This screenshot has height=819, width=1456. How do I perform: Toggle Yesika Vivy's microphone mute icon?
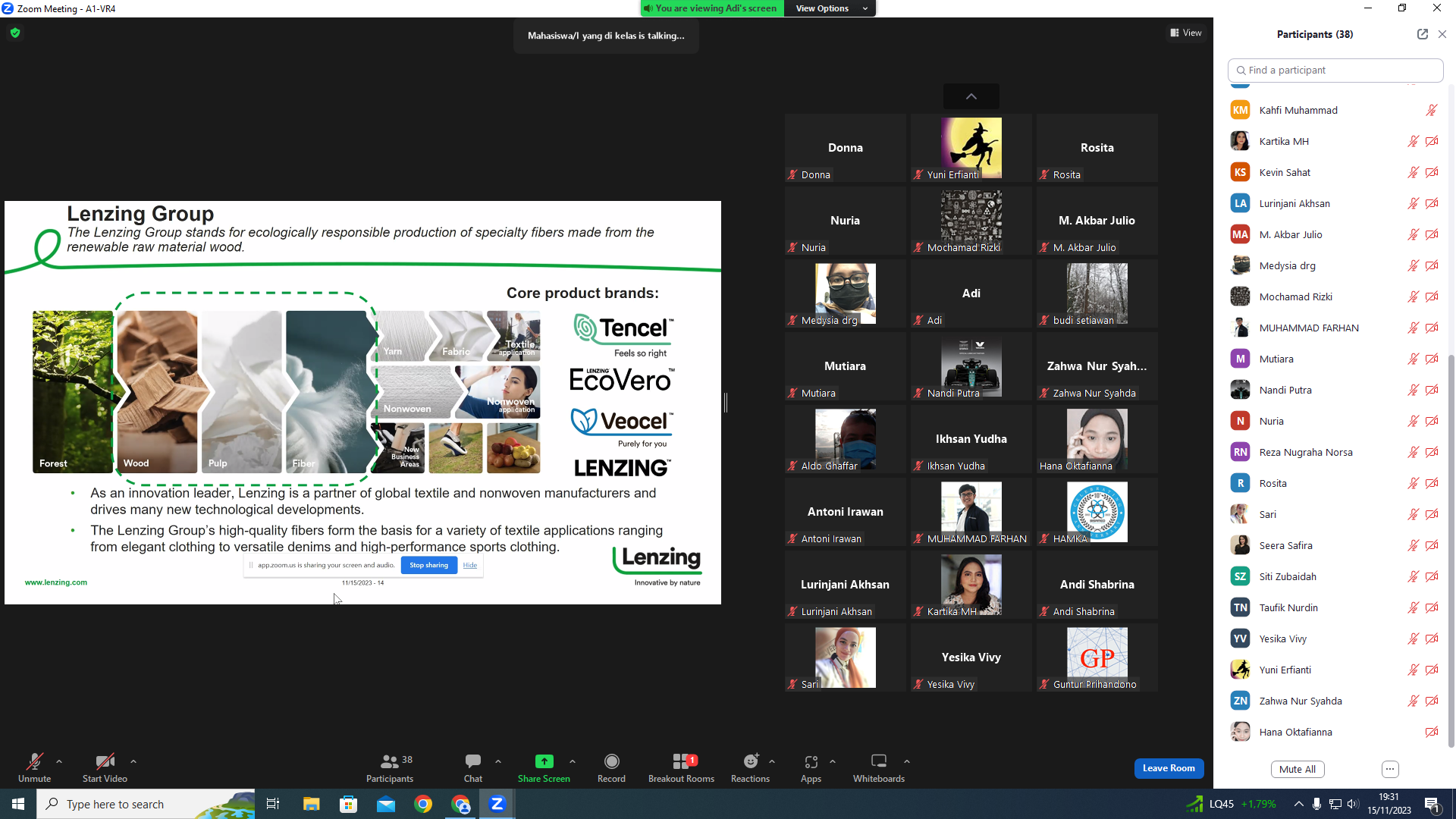tap(1413, 639)
